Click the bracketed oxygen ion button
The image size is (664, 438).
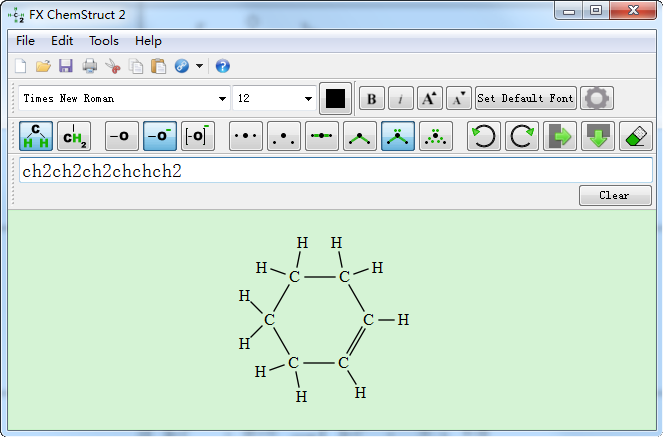click(x=198, y=136)
